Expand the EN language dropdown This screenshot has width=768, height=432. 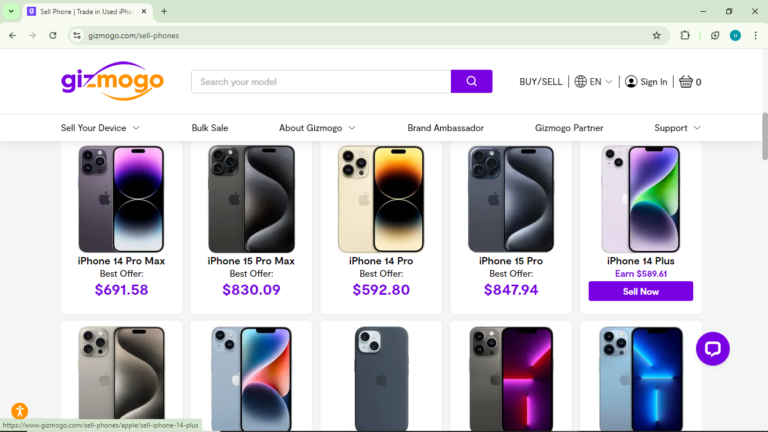[x=593, y=82]
